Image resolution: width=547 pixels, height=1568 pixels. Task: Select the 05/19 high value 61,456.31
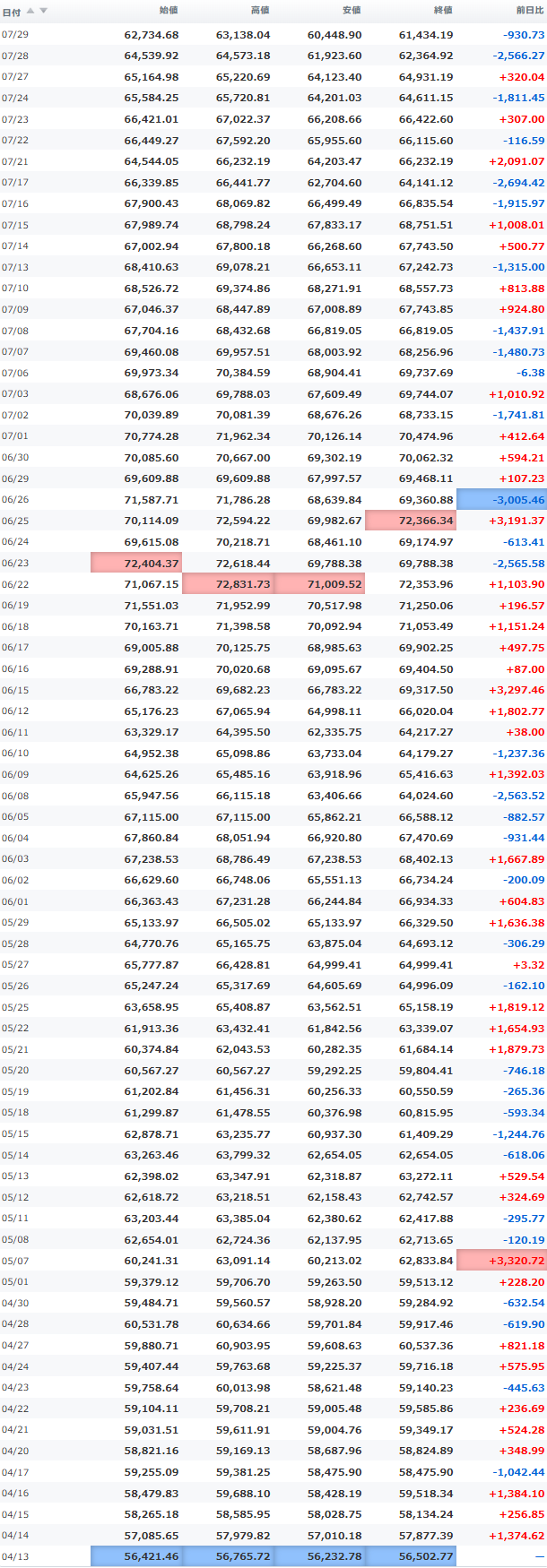tap(243, 1091)
